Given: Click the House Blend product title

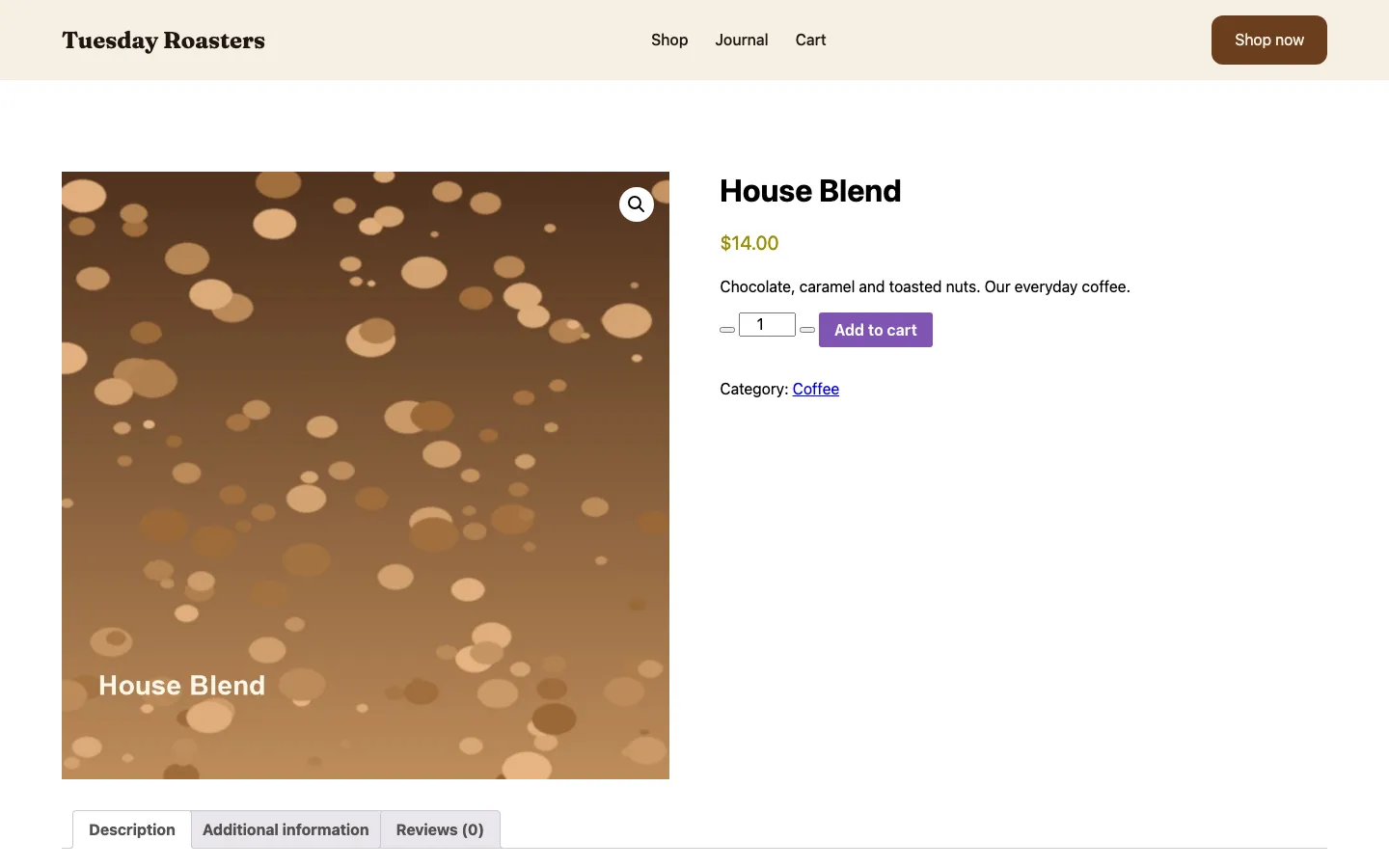Looking at the screenshot, I should [x=810, y=191].
